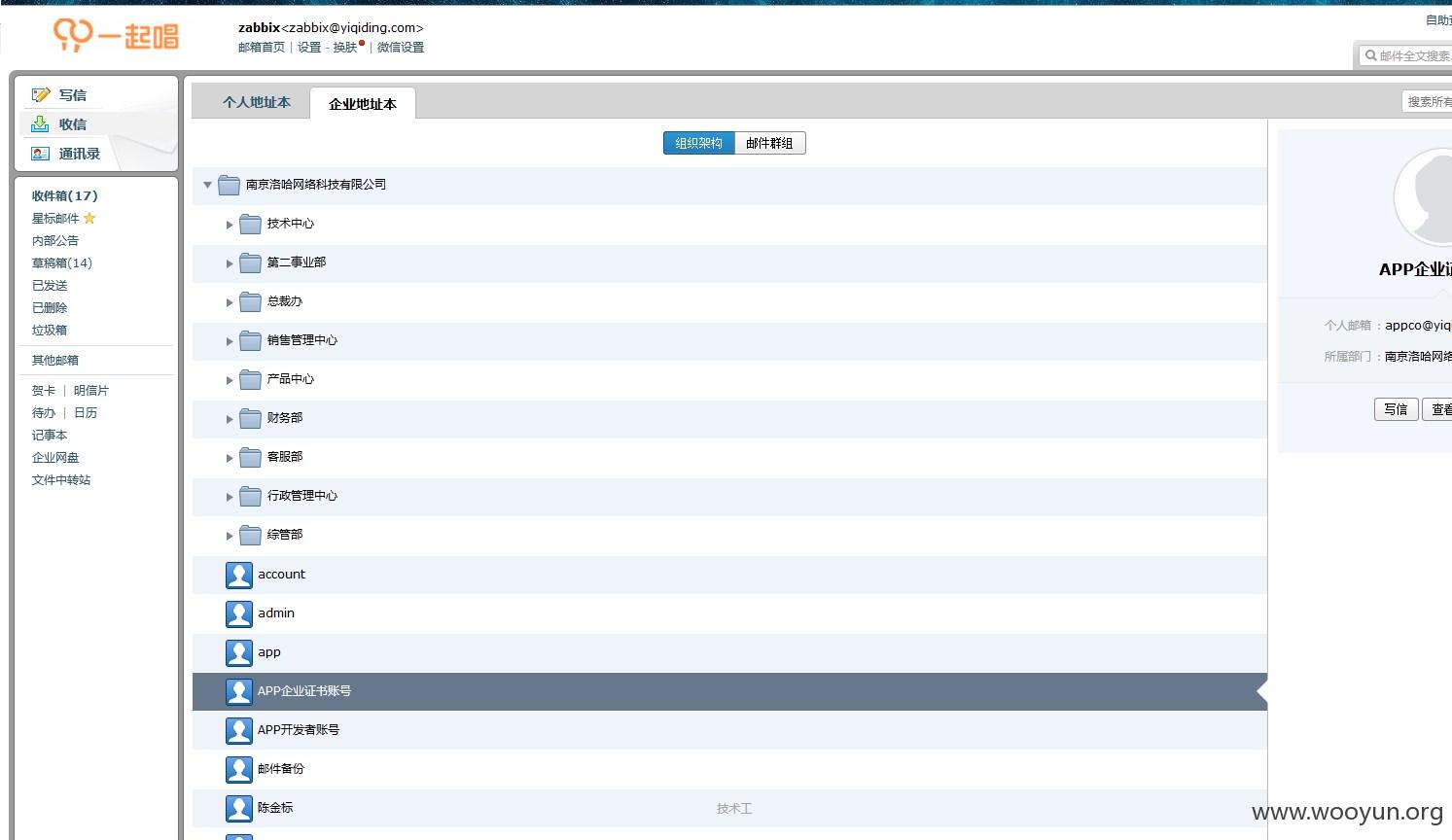Click the 客服部 folder icon
1452x840 pixels.
(x=251, y=457)
